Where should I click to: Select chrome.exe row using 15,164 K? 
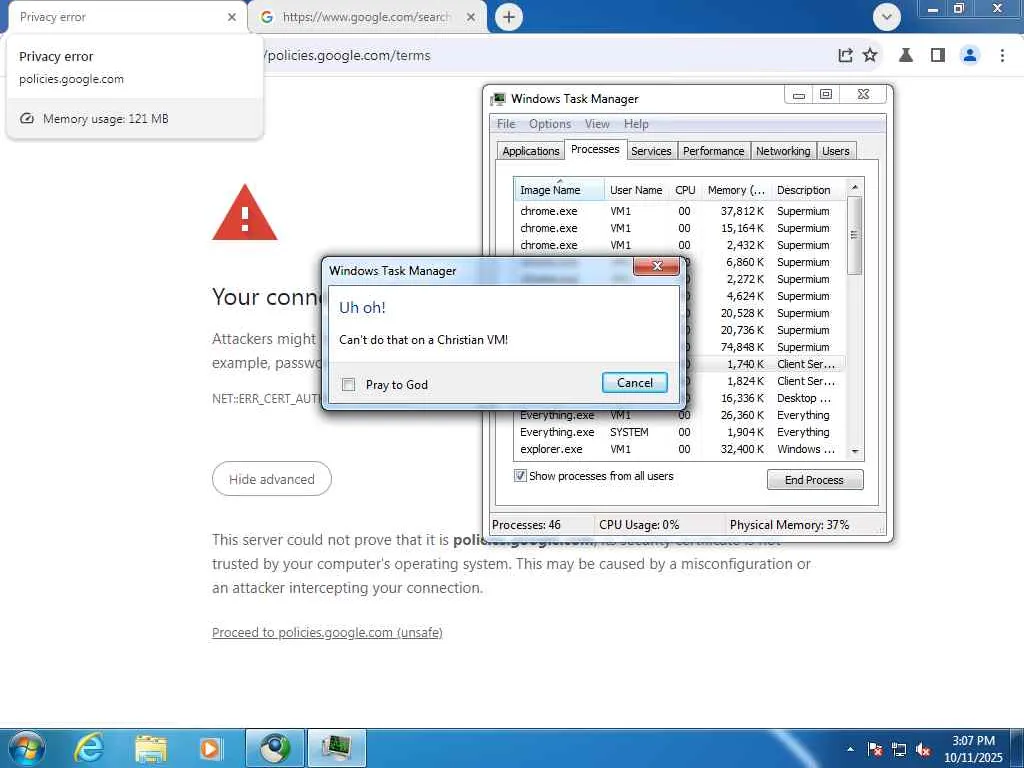coord(679,228)
